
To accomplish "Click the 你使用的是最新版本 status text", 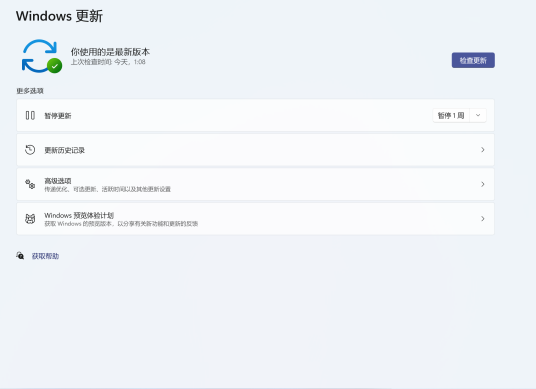I will [x=110, y=52].
